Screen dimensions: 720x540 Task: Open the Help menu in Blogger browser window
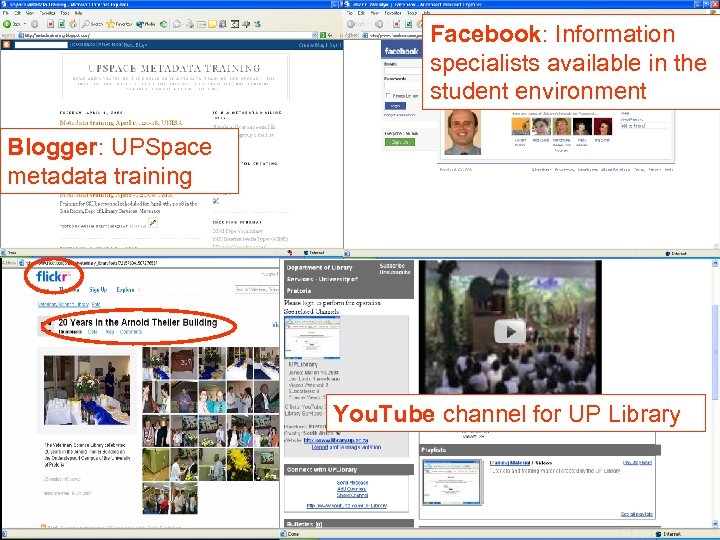78,13
